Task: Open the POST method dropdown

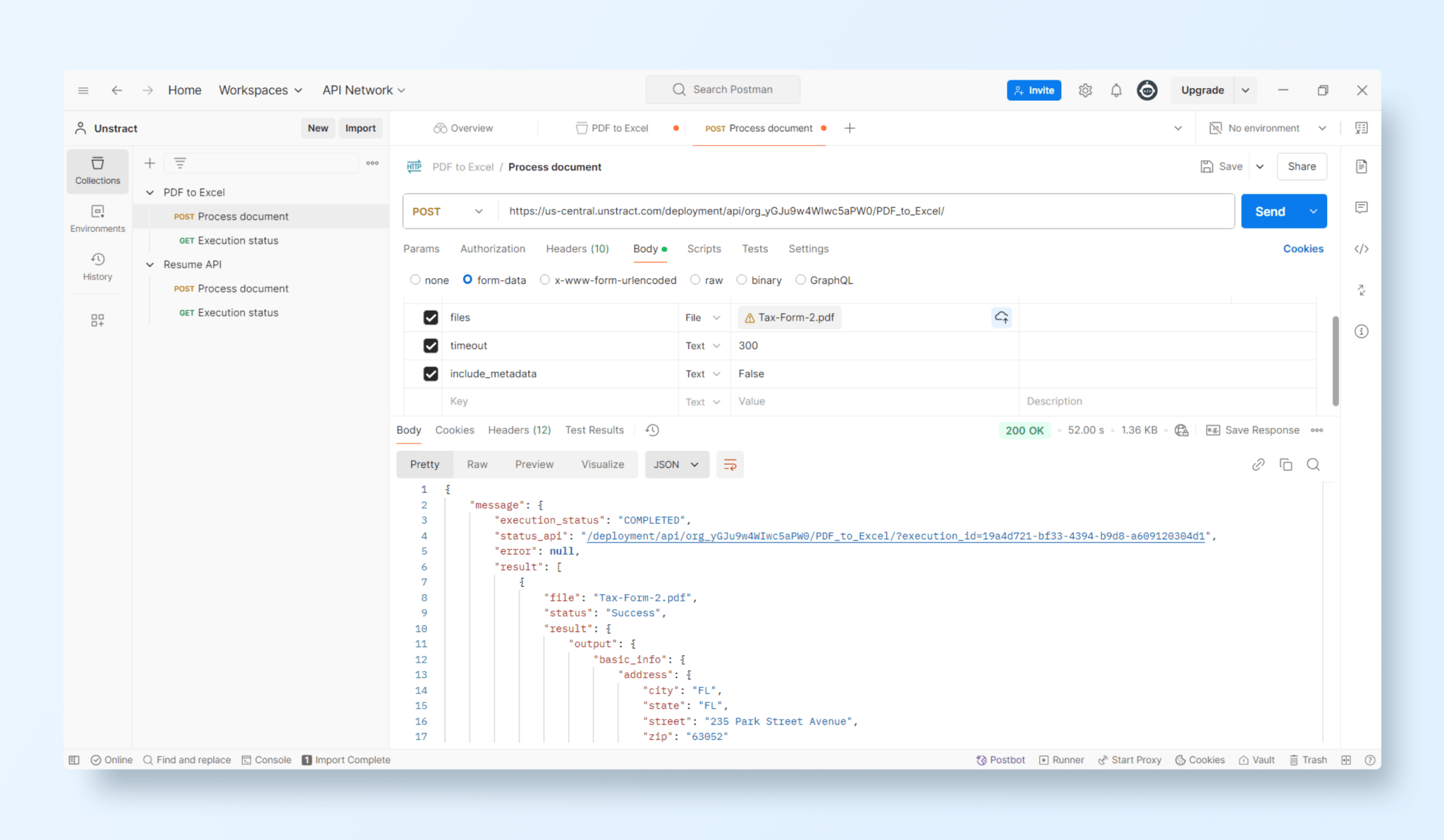Action: point(448,211)
